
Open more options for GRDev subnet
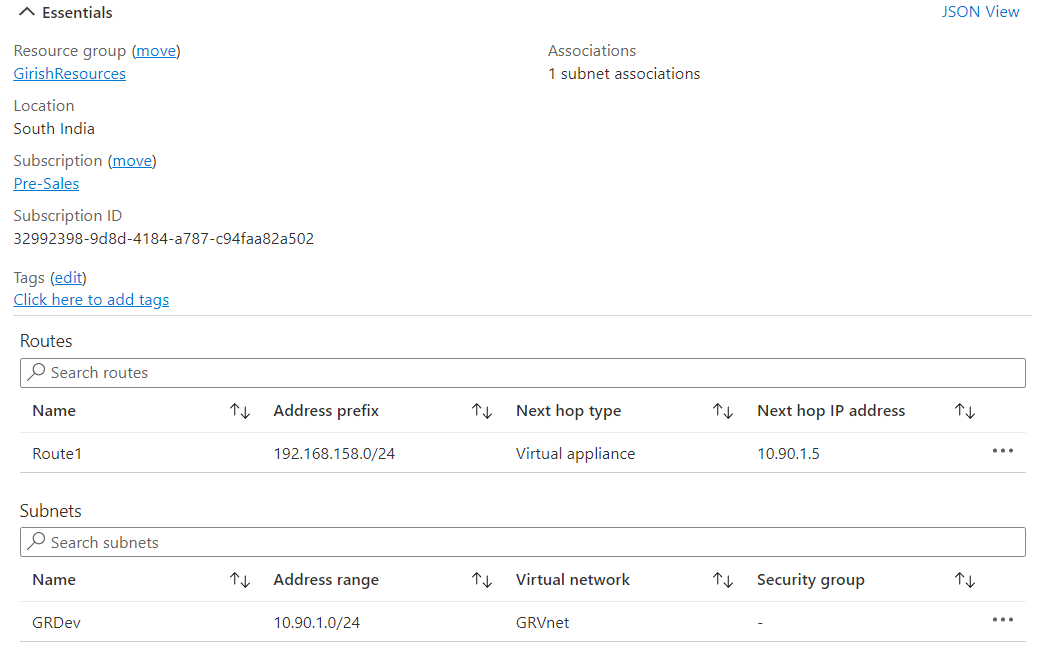click(x=1002, y=620)
